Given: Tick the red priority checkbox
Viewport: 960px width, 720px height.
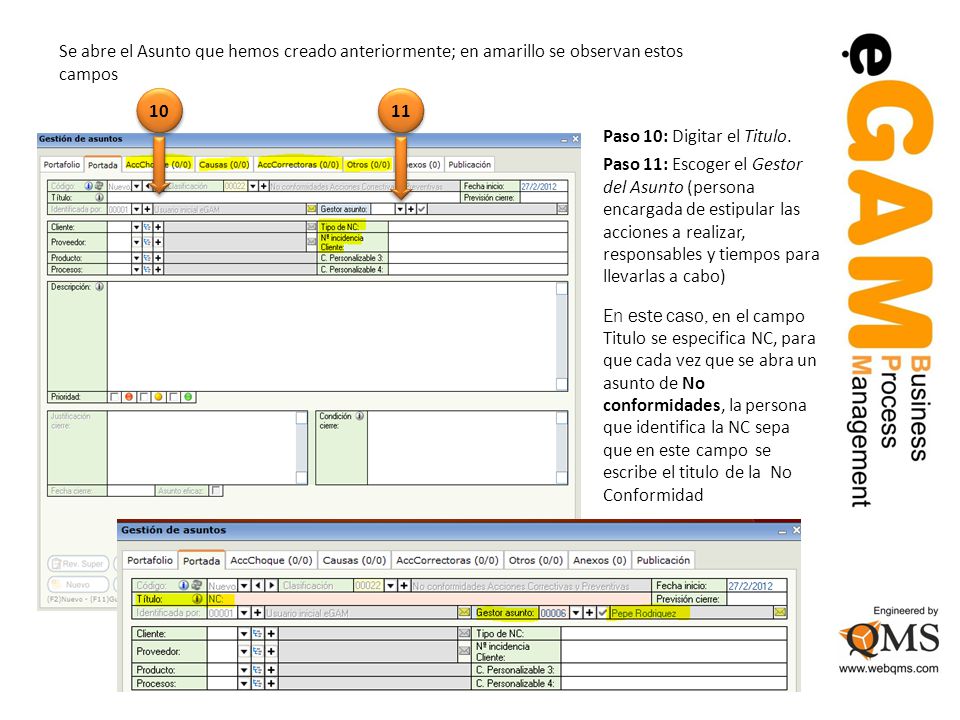Looking at the screenshot, I should point(114,397).
